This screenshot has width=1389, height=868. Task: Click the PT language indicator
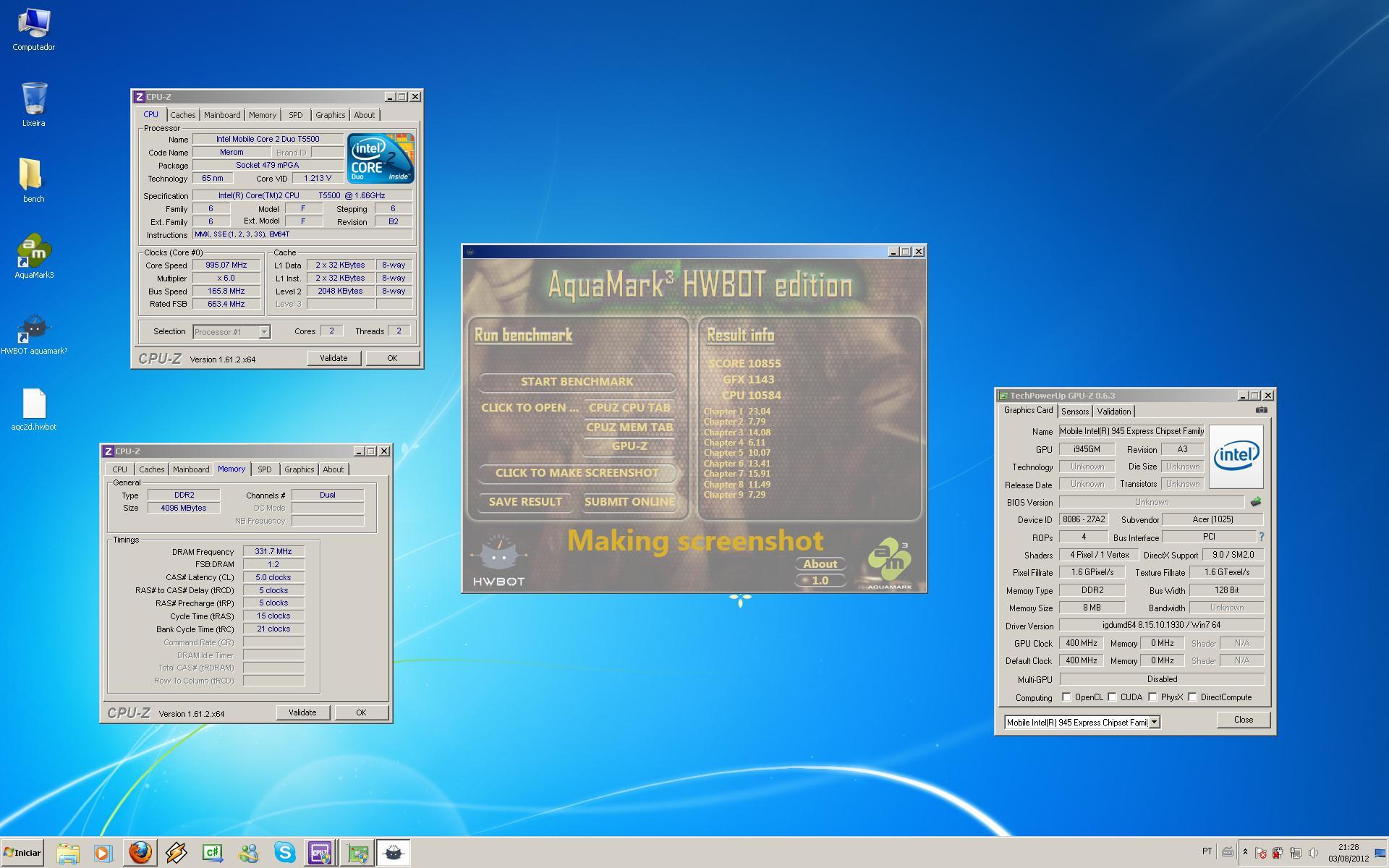click(x=1207, y=851)
